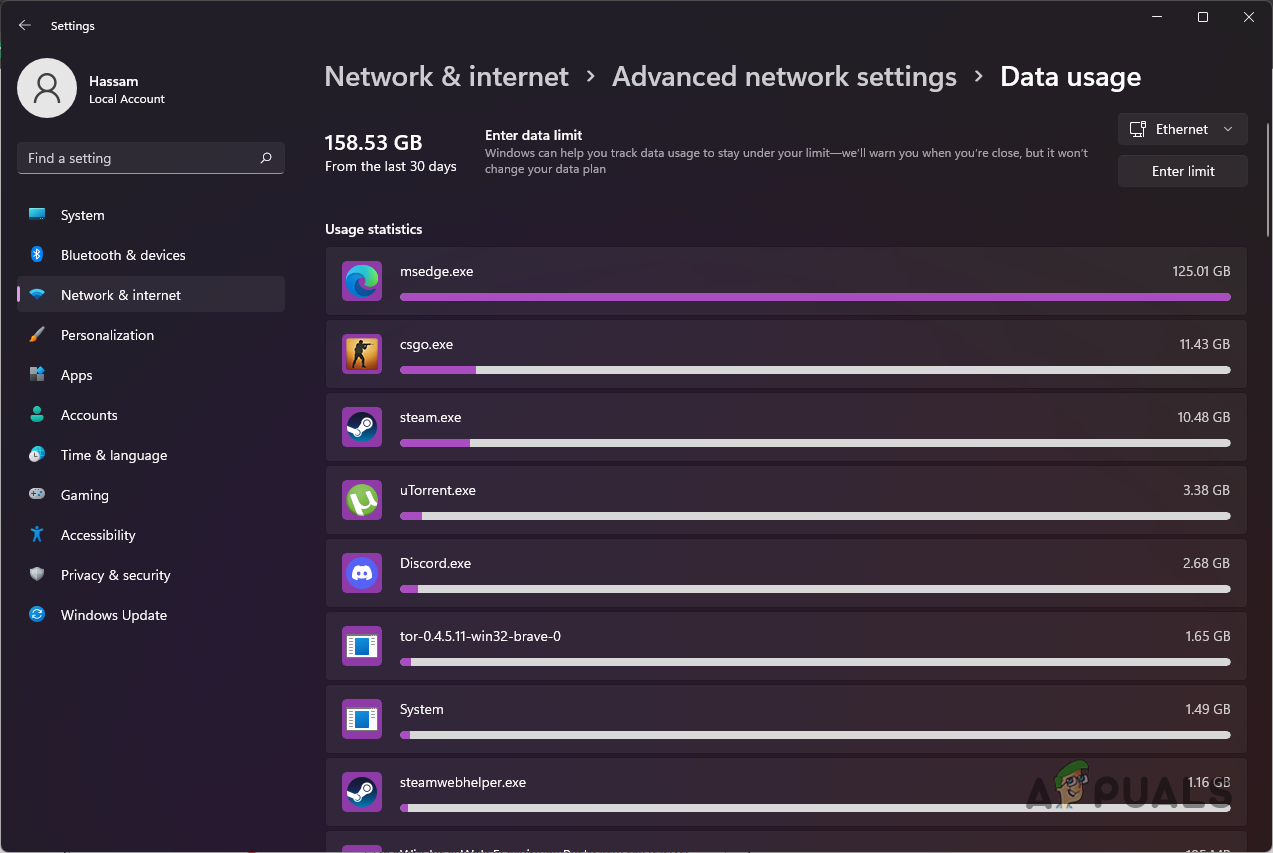
Task: Open Windows Update section
Action: (113, 615)
